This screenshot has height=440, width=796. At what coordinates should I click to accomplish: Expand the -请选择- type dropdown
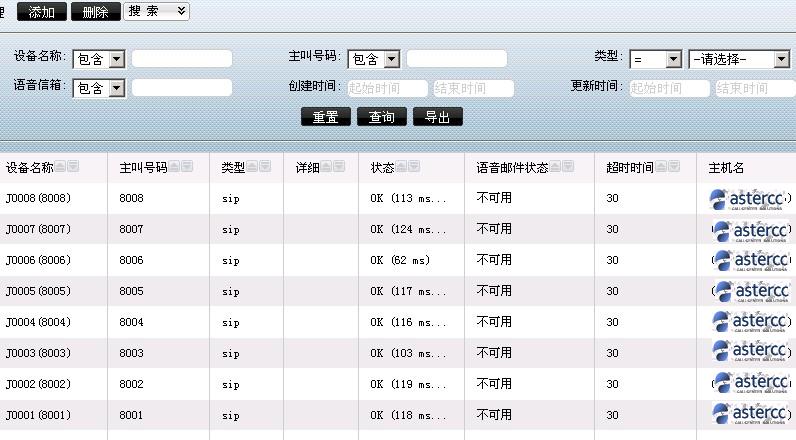coord(739,59)
